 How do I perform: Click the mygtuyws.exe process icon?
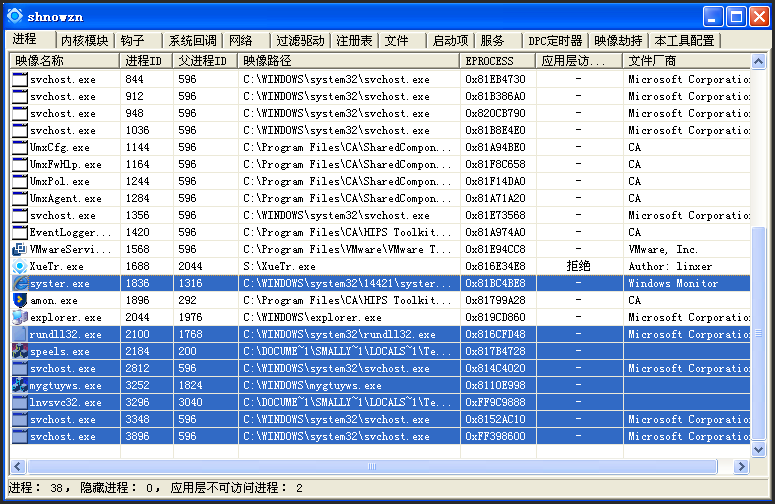tap(20, 385)
